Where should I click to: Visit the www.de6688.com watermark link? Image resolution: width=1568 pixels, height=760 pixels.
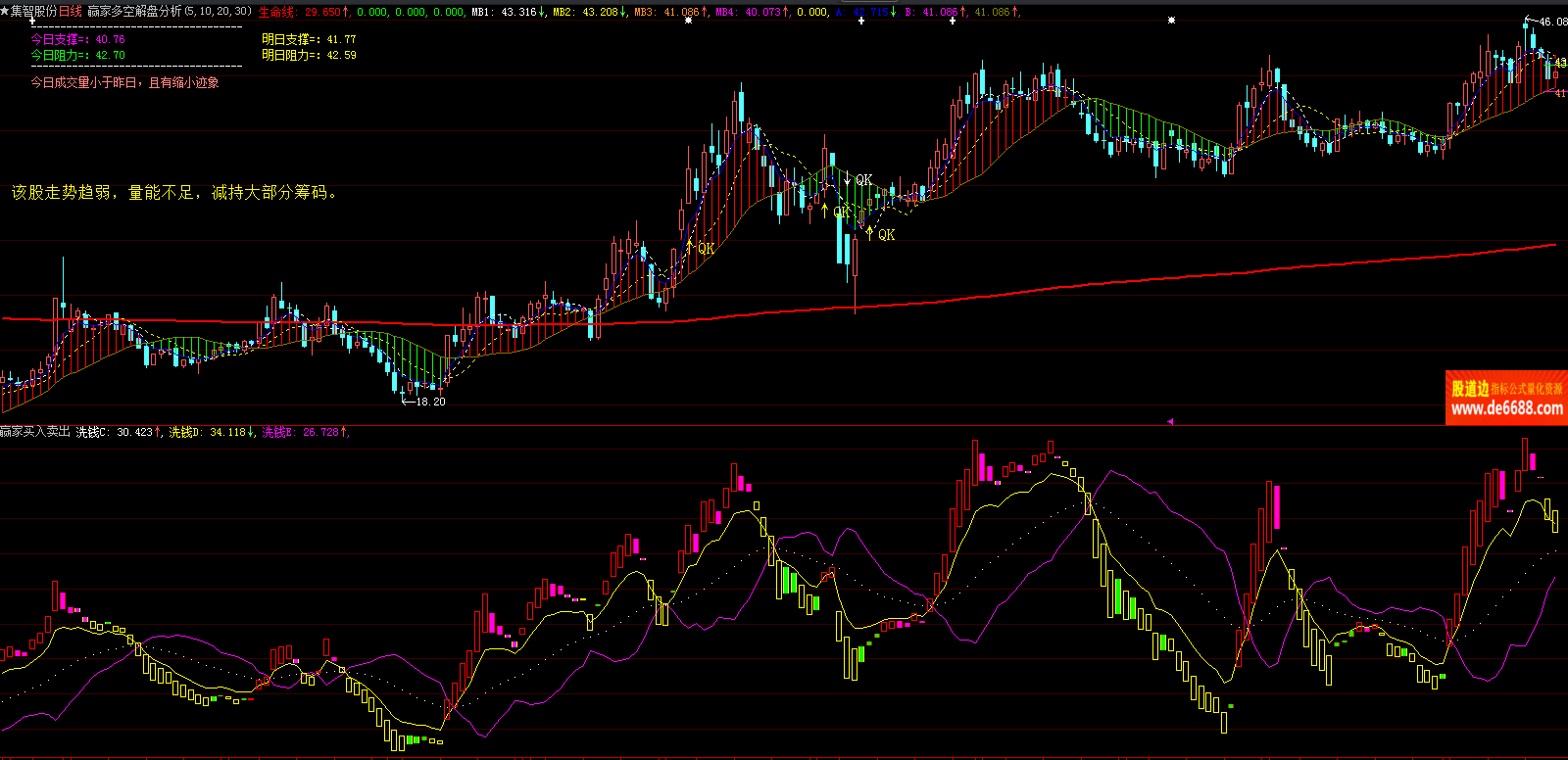[1506, 408]
